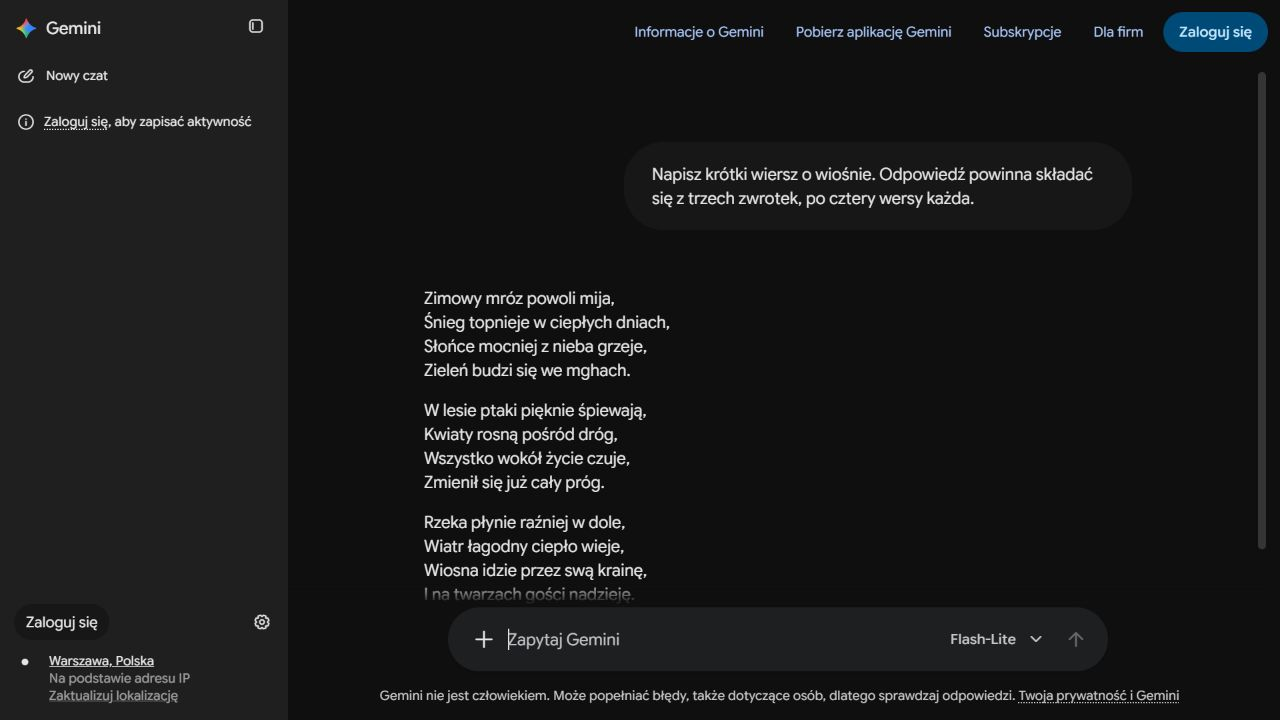Image resolution: width=1280 pixels, height=720 pixels.
Task: Click the line 'Wszystko wokół życie czuje,'
Action: (527, 458)
